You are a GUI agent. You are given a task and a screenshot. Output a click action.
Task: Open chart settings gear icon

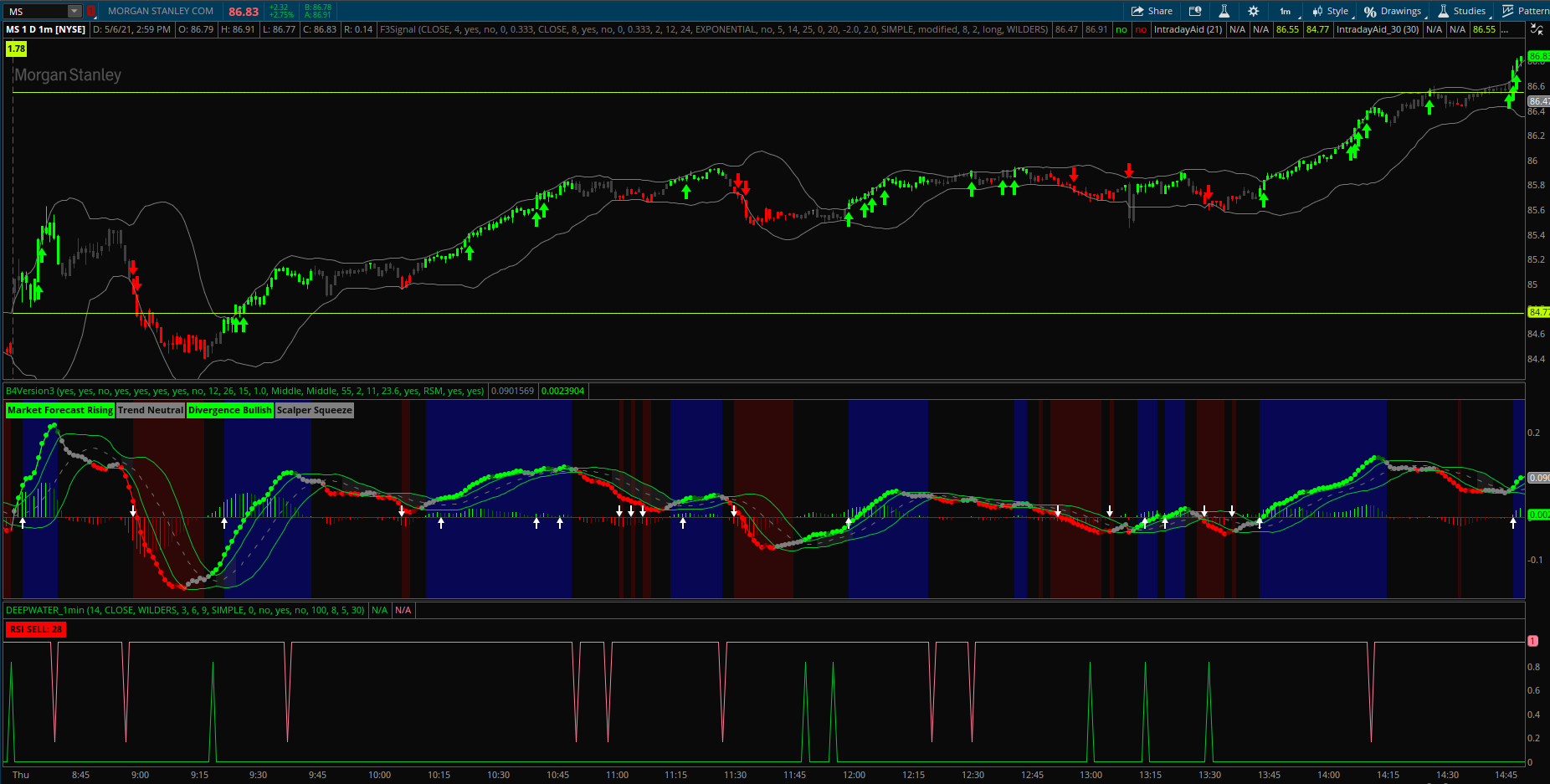(x=1253, y=11)
